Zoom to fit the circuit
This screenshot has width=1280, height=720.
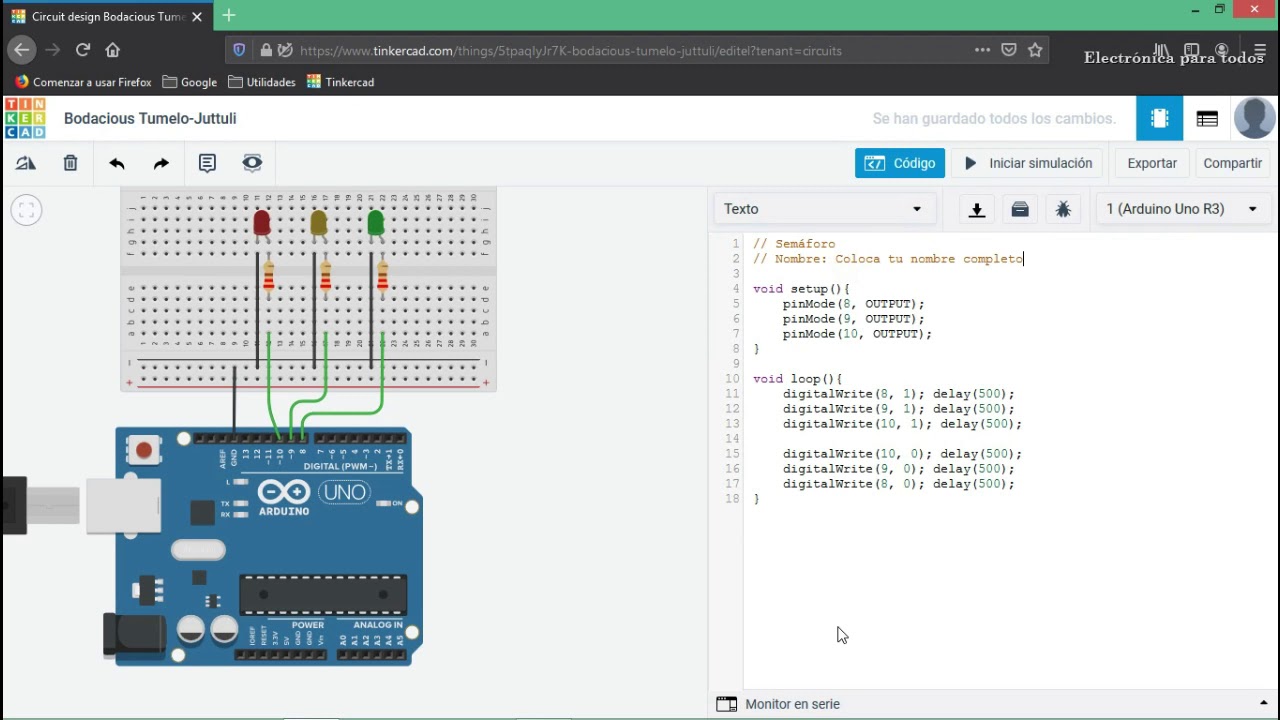[x=26, y=210]
